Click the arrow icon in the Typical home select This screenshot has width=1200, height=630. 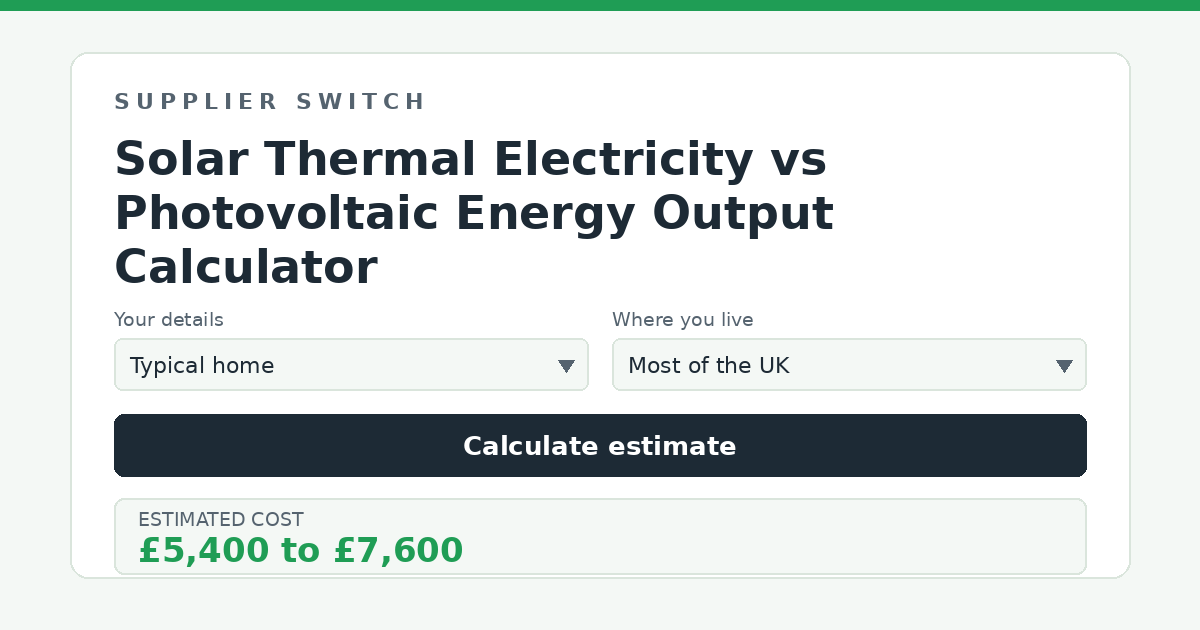pyautogui.click(x=566, y=366)
